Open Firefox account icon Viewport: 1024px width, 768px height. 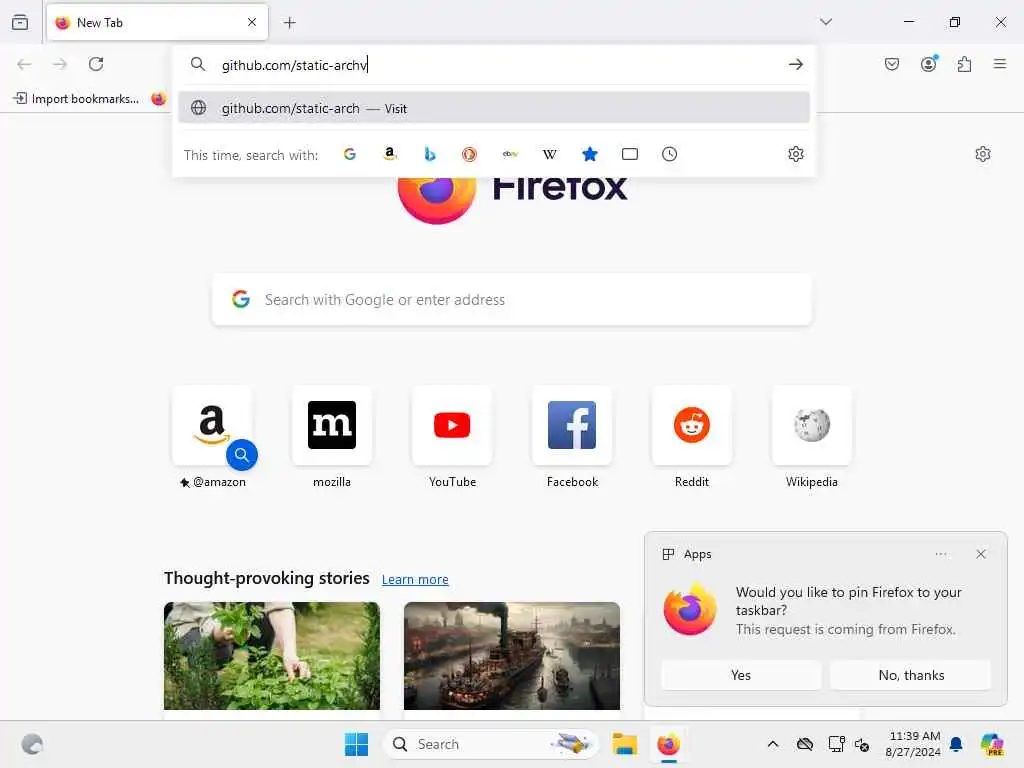click(929, 63)
